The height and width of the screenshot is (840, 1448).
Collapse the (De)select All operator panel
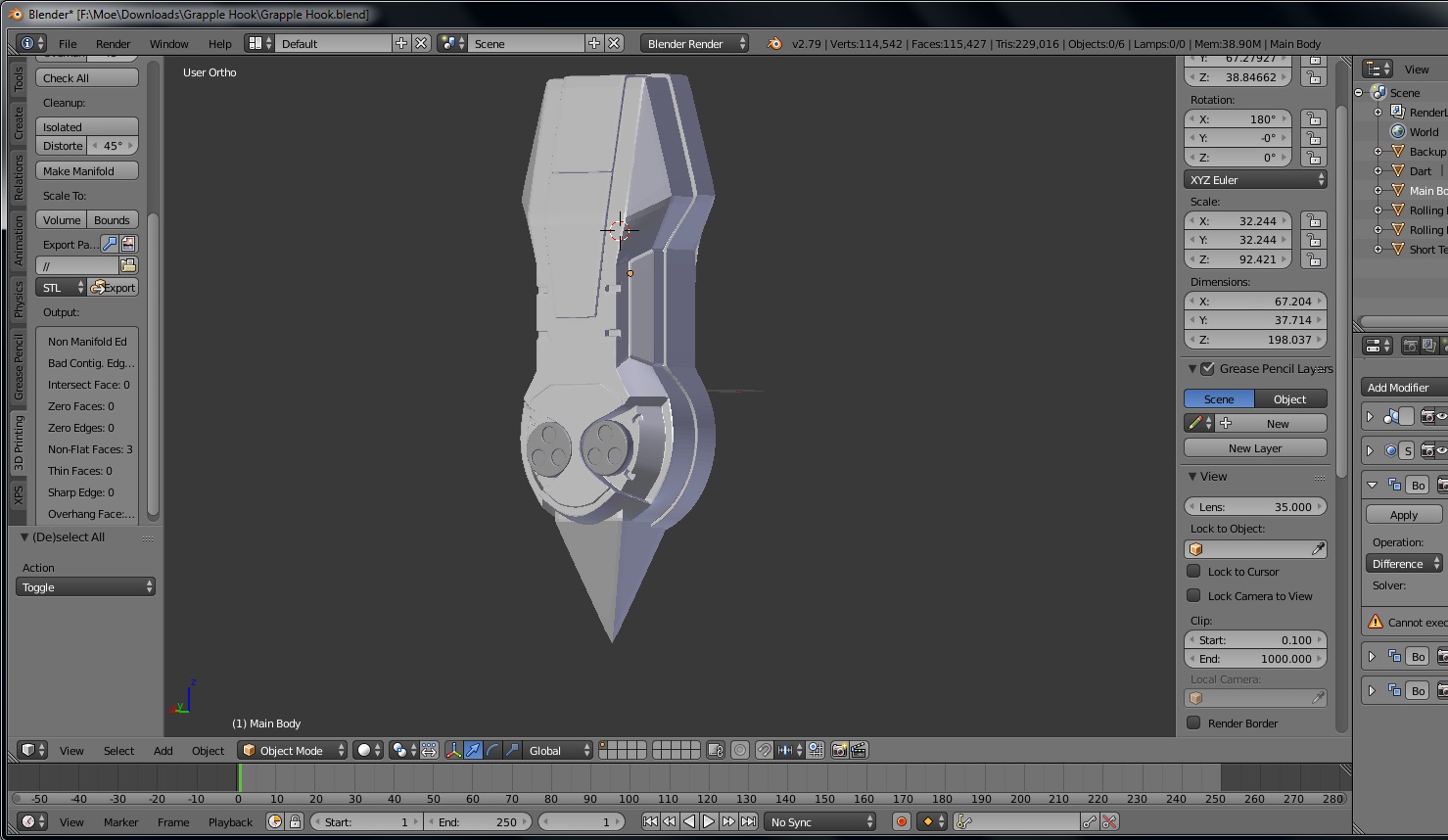[x=24, y=537]
